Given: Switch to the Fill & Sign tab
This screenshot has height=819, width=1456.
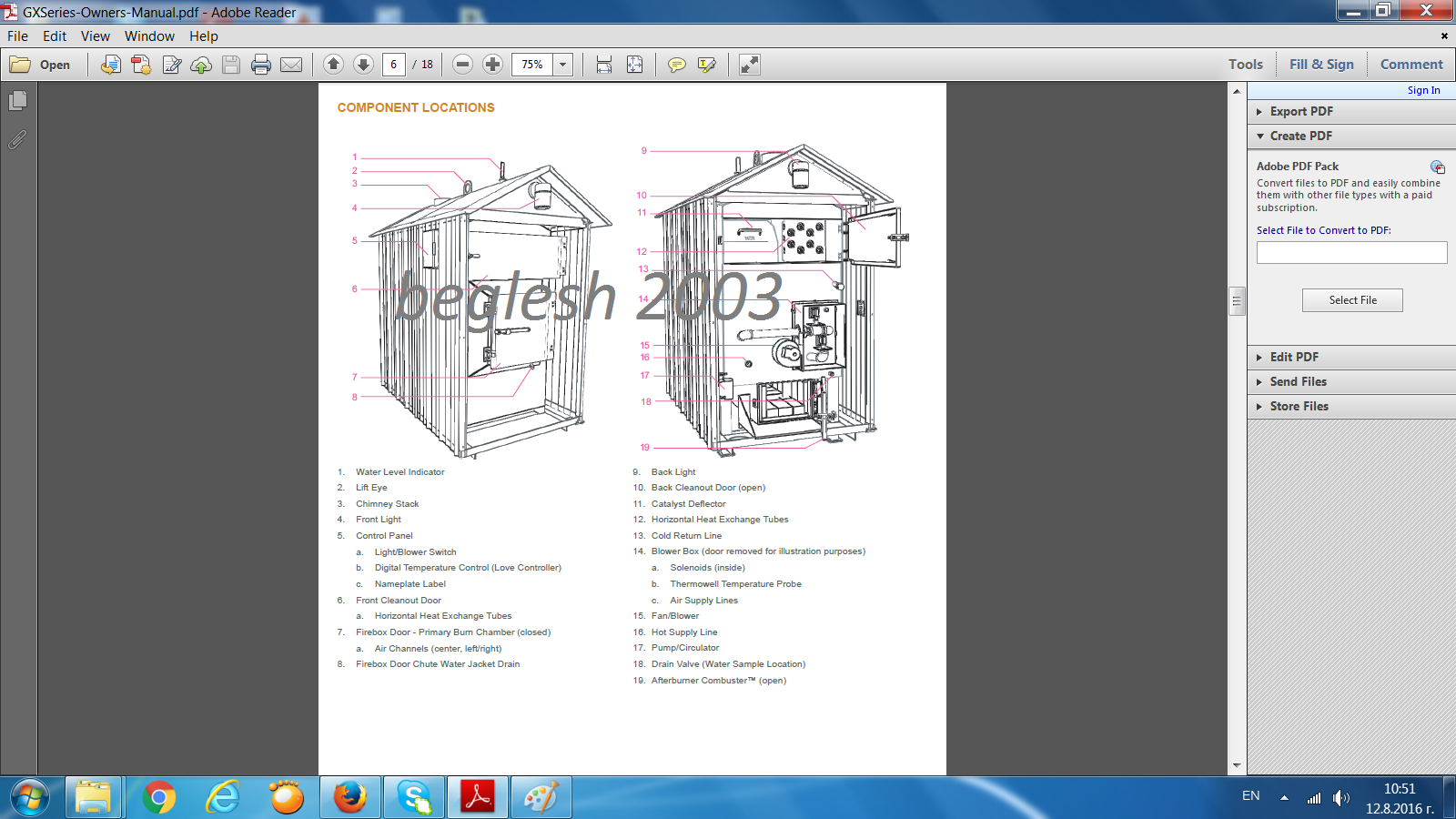Looking at the screenshot, I should click(1321, 65).
